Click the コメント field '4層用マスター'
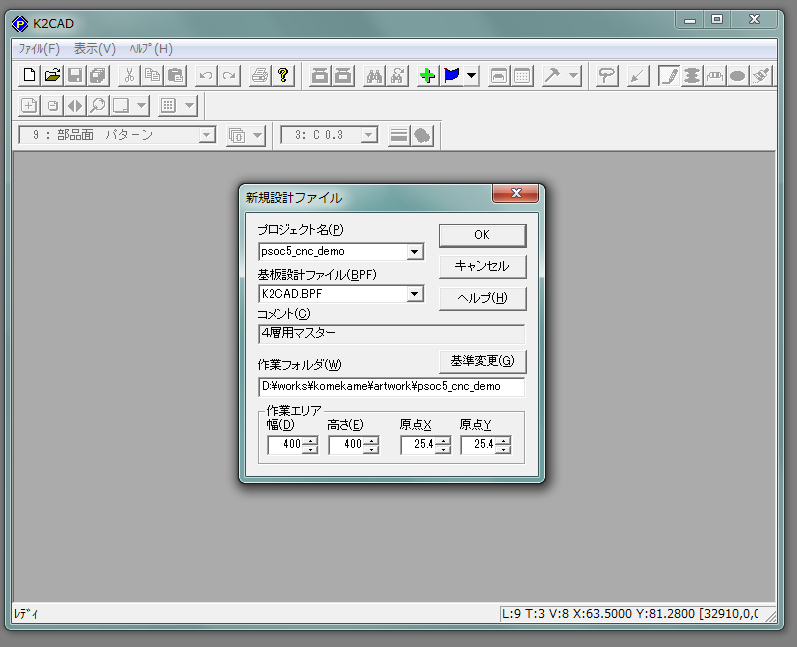Image resolution: width=797 pixels, height=647 pixels. (x=391, y=333)
